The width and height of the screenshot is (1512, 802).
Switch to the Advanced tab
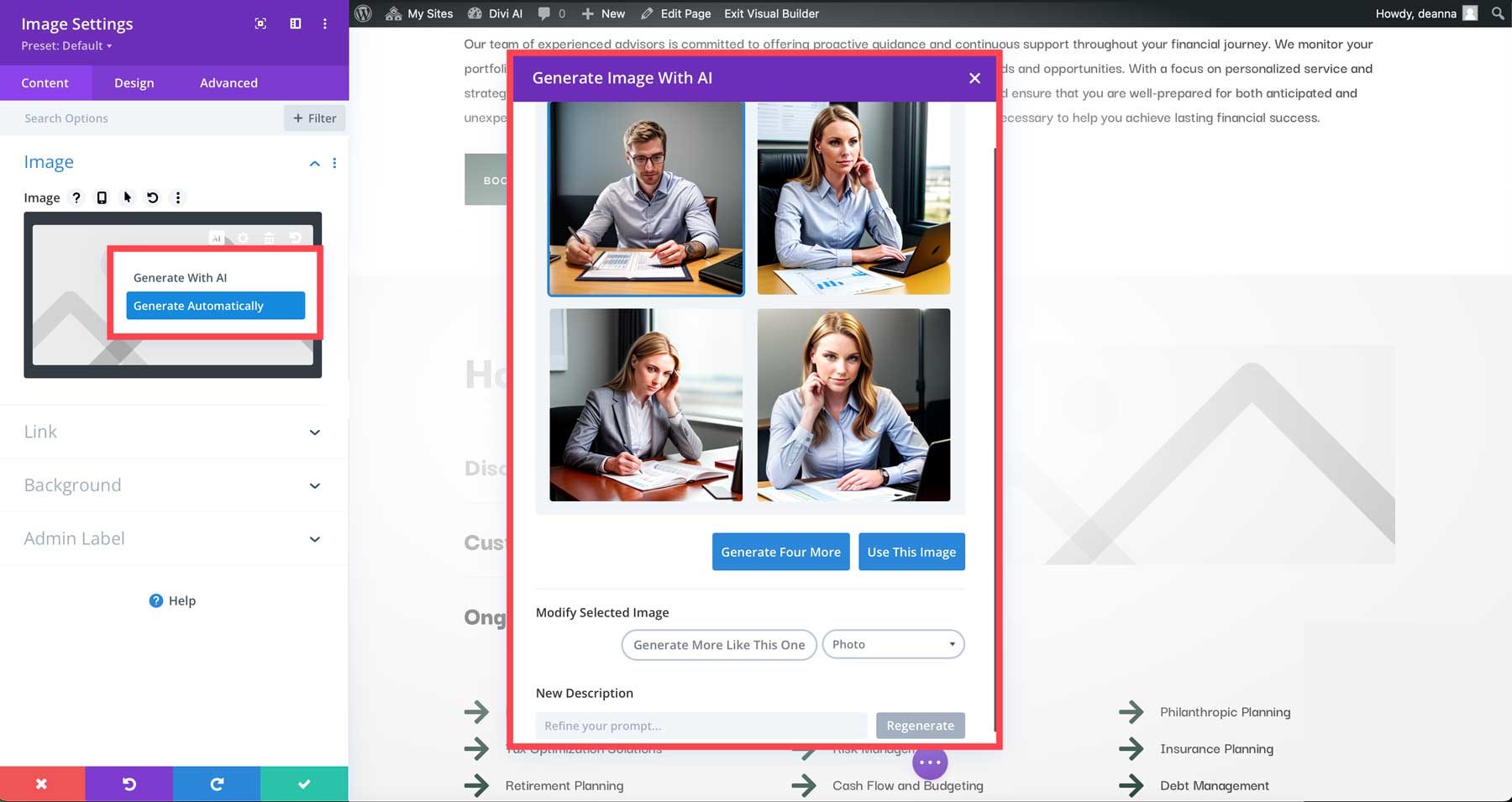[x=228, y=83]
